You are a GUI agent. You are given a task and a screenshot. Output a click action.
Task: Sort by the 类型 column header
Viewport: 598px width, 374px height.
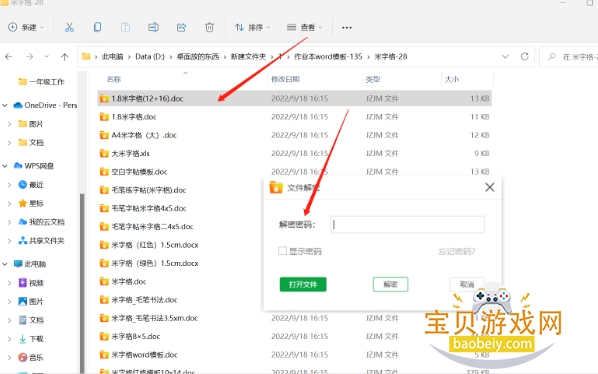pyautogui.click(x=373, y=79)
